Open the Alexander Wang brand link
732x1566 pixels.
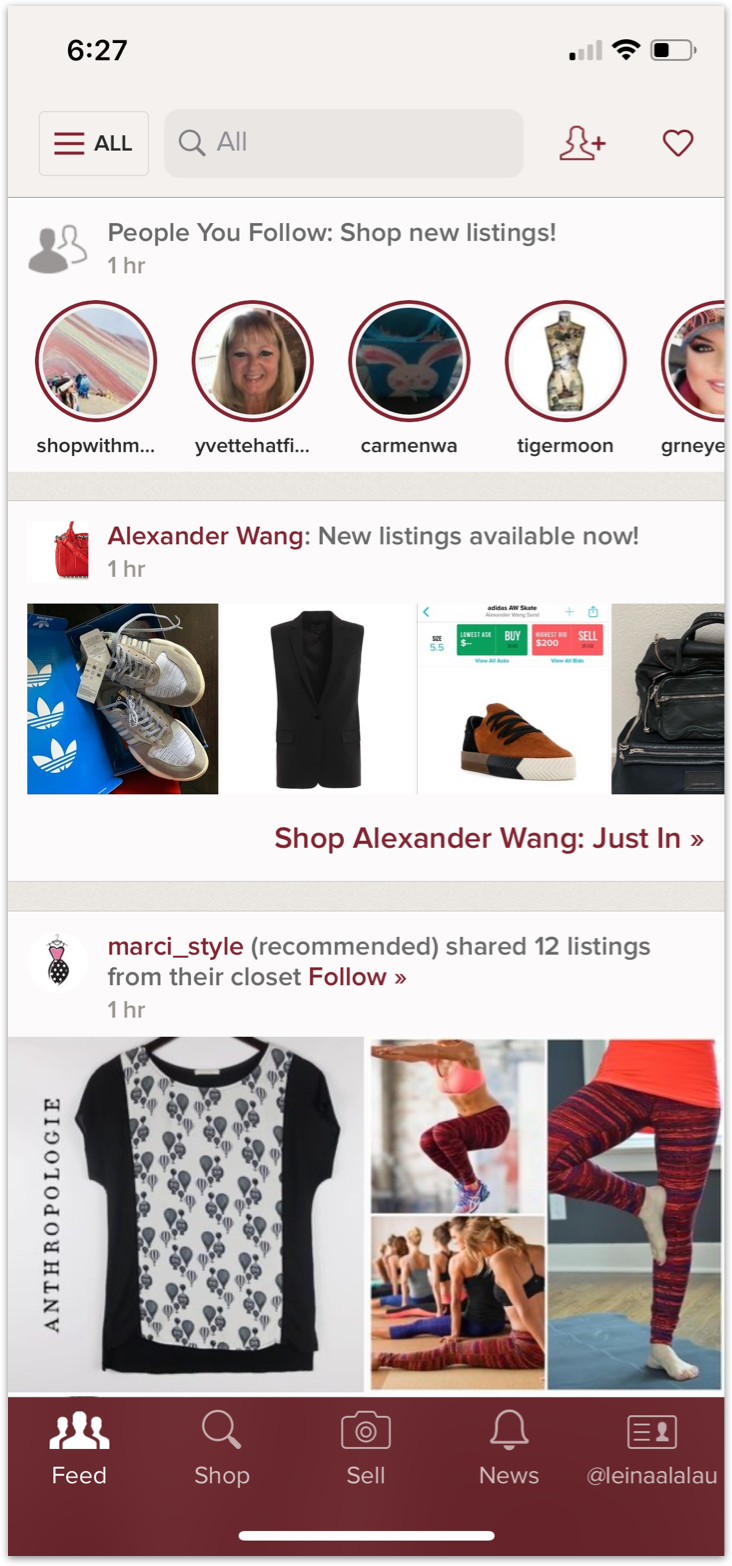(205, 536)
